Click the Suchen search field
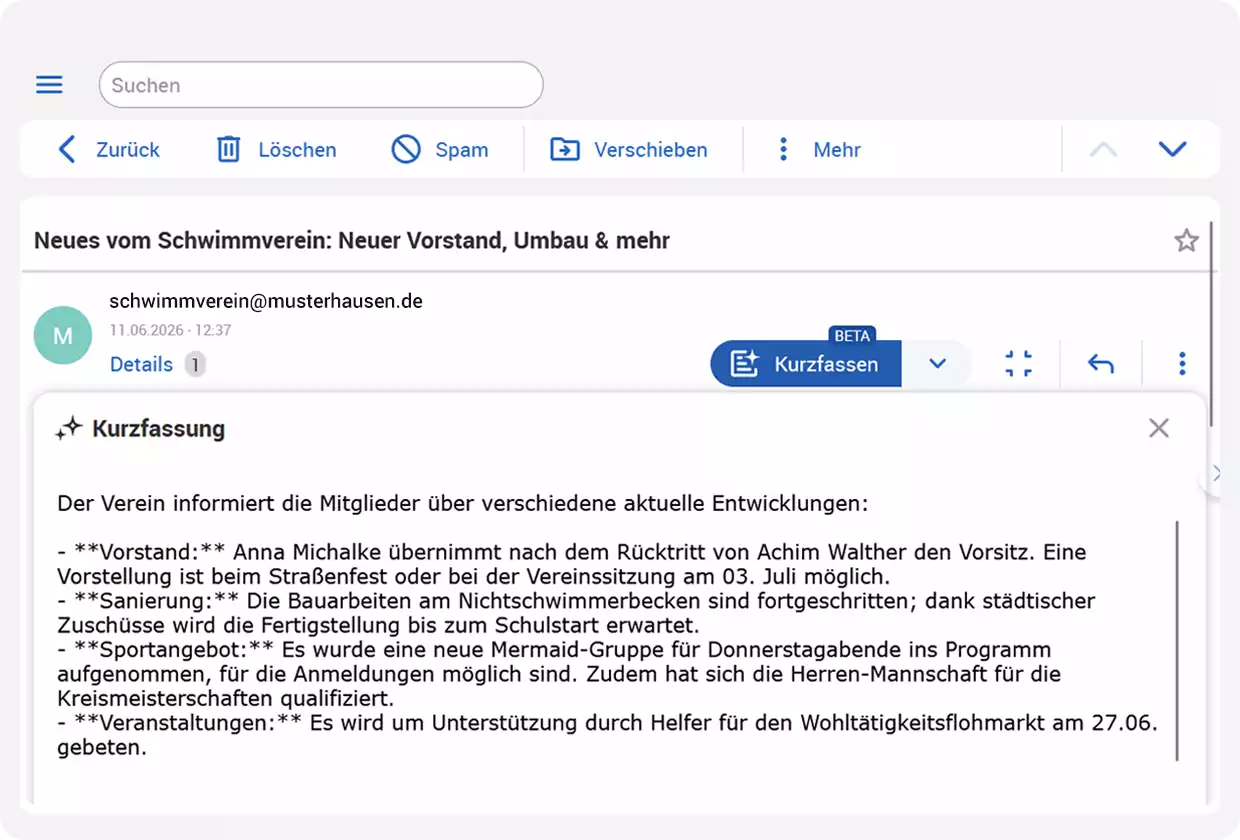Image resolution: width=1240 pixels, height=840 pixels. coord(321,85)
